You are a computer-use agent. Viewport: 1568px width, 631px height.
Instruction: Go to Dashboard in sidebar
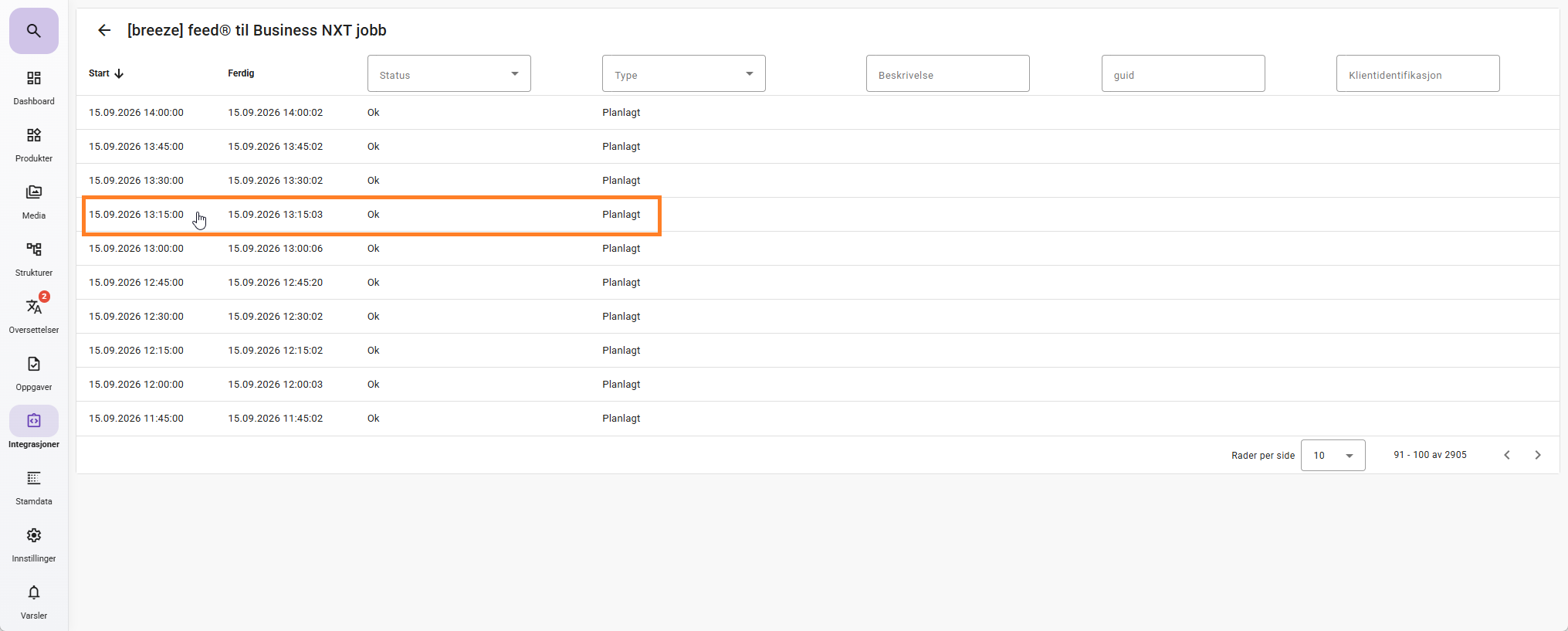tap(34, 88)
